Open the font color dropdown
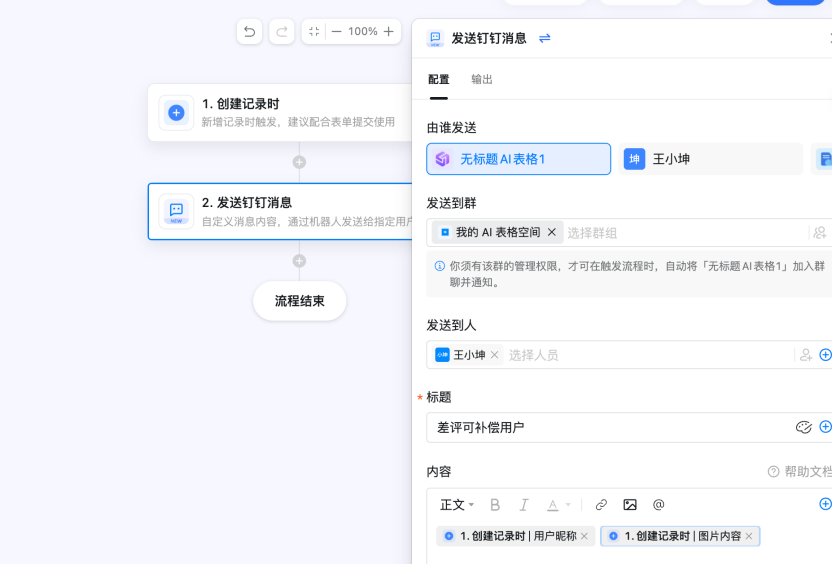Viewport: 832px width, 564px height. (x=558, y=505)
